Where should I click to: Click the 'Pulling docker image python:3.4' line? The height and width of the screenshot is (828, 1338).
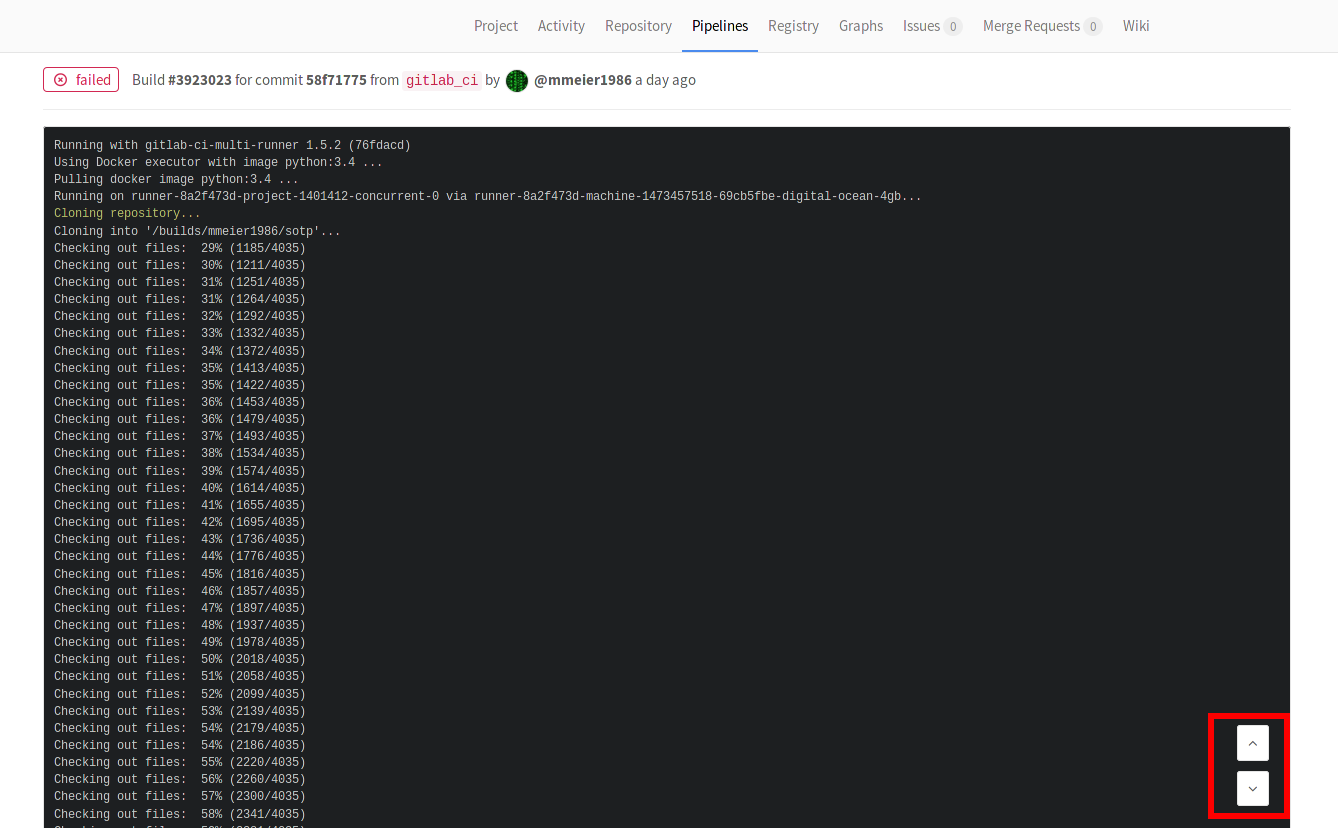tap(176, 179)
